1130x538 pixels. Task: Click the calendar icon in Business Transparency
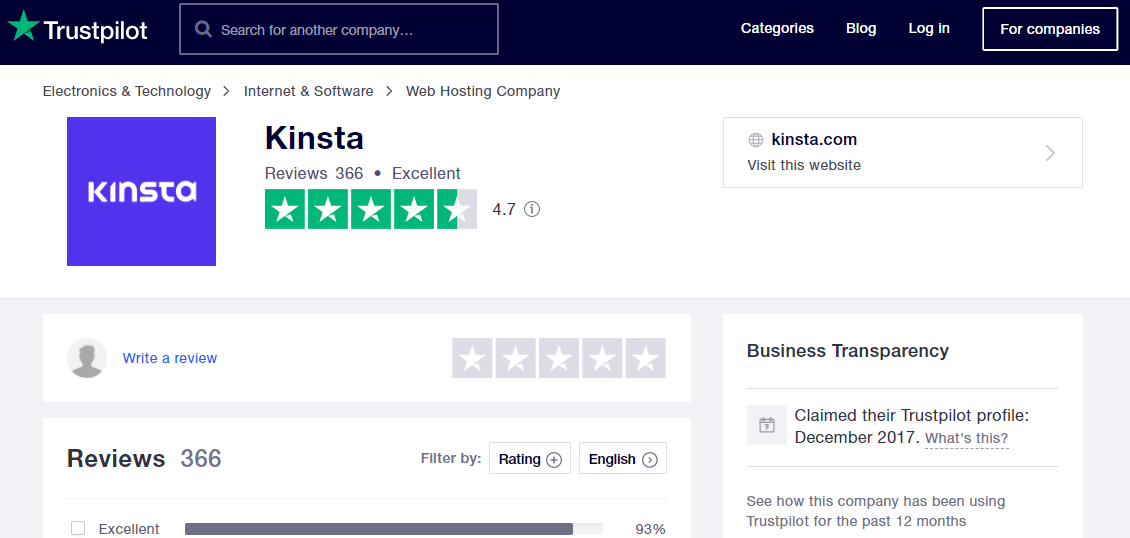767,425
